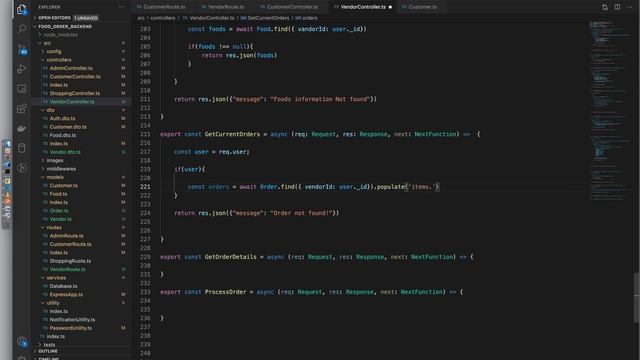Image resolution: width=640 pixels, height=360 pixels.
Task: Open the Run and Debug view icon
Action: [x=22, y=69]
